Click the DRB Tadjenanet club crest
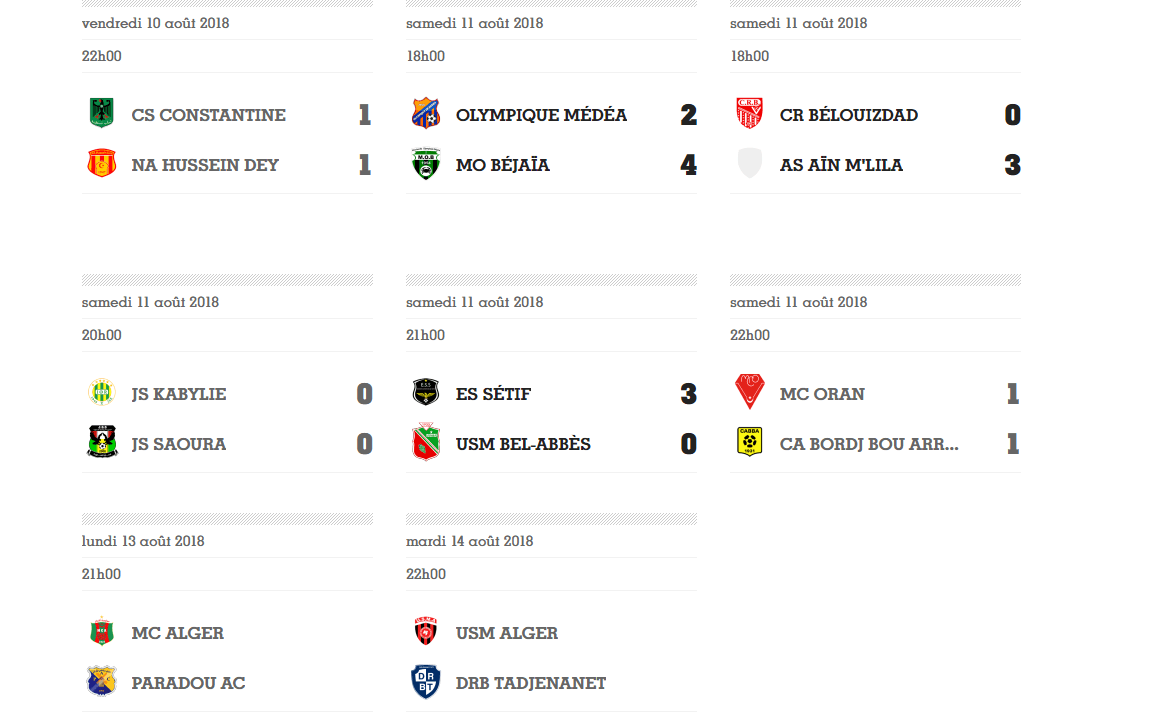Image resolution: width=1176 pixels, height=714 pixels. point(425,682)
